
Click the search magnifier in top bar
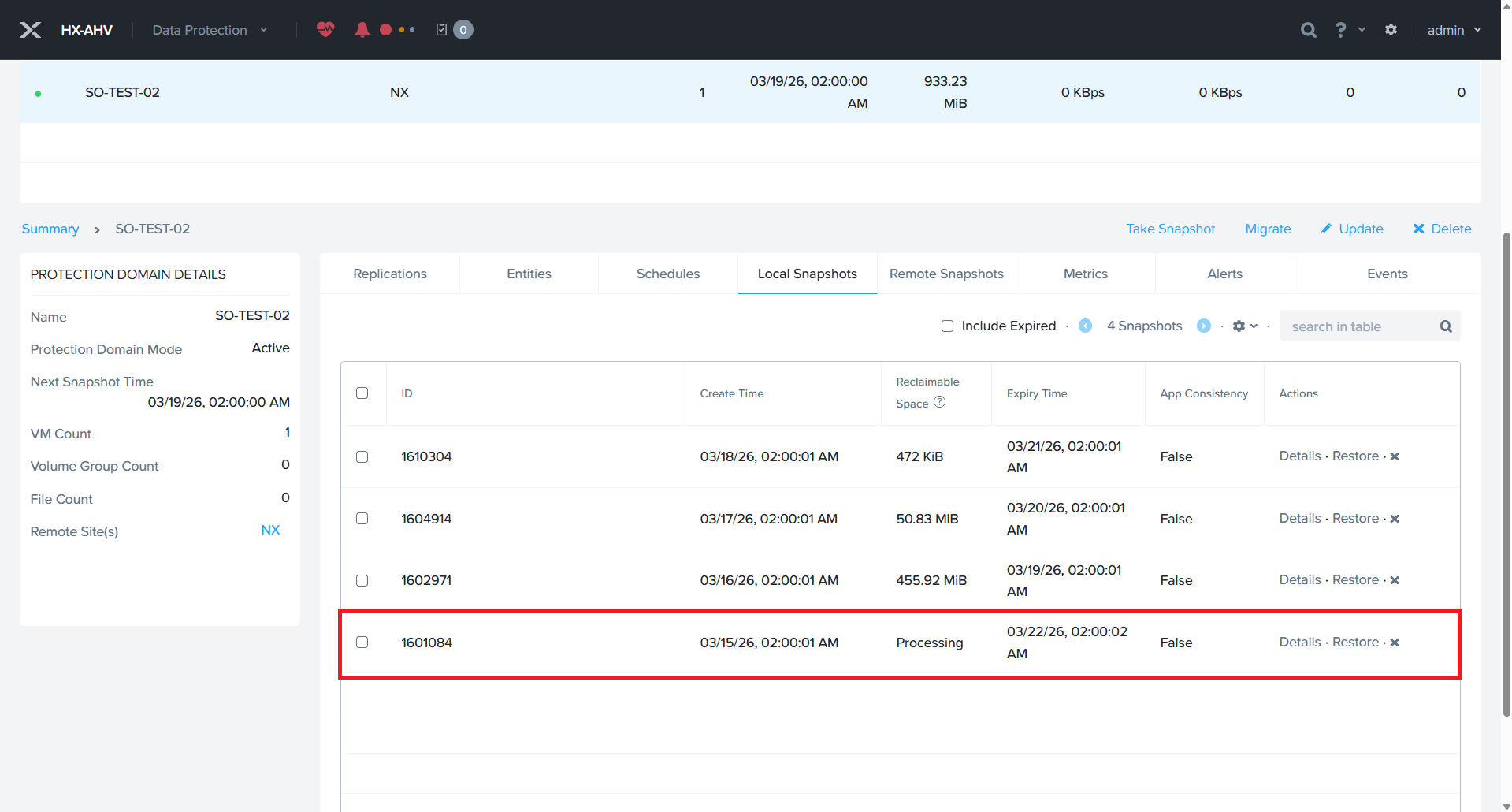(x=1308, y=30)
